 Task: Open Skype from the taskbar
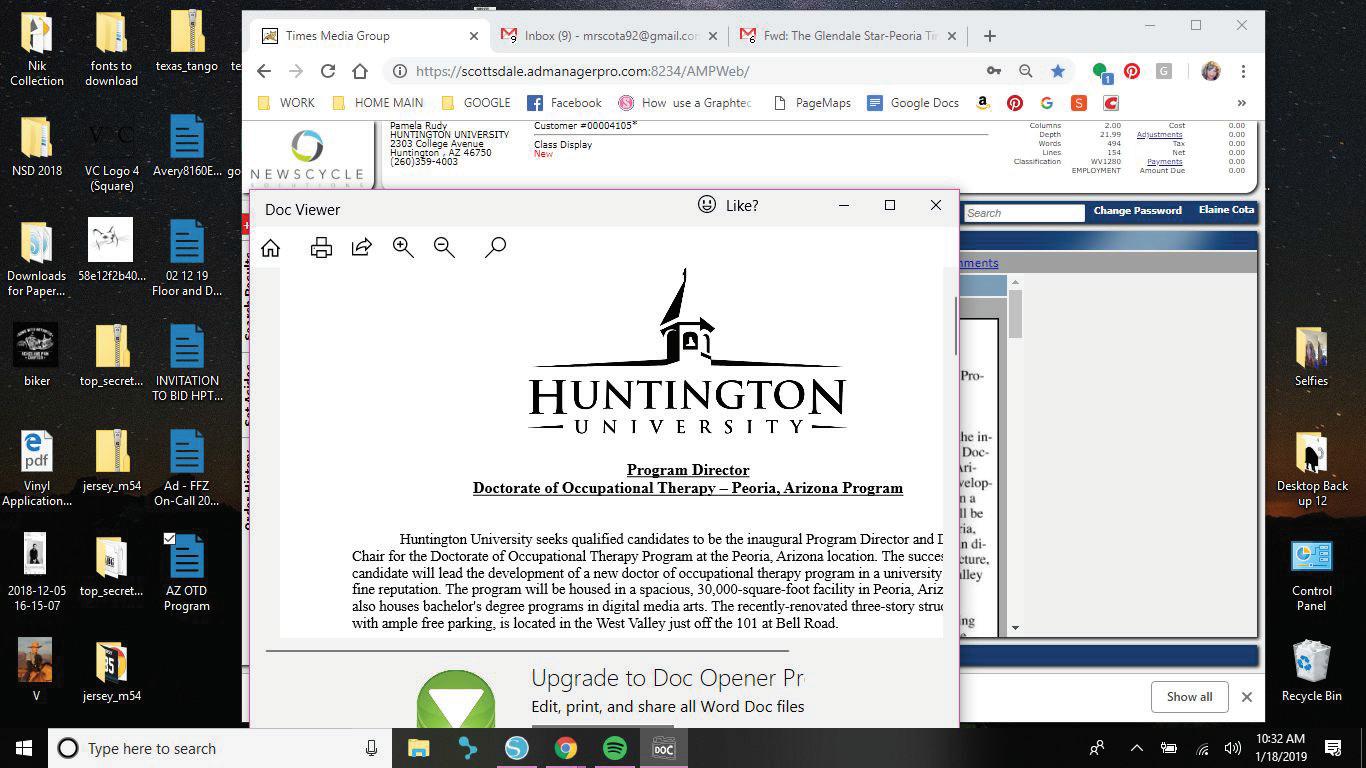516,748
